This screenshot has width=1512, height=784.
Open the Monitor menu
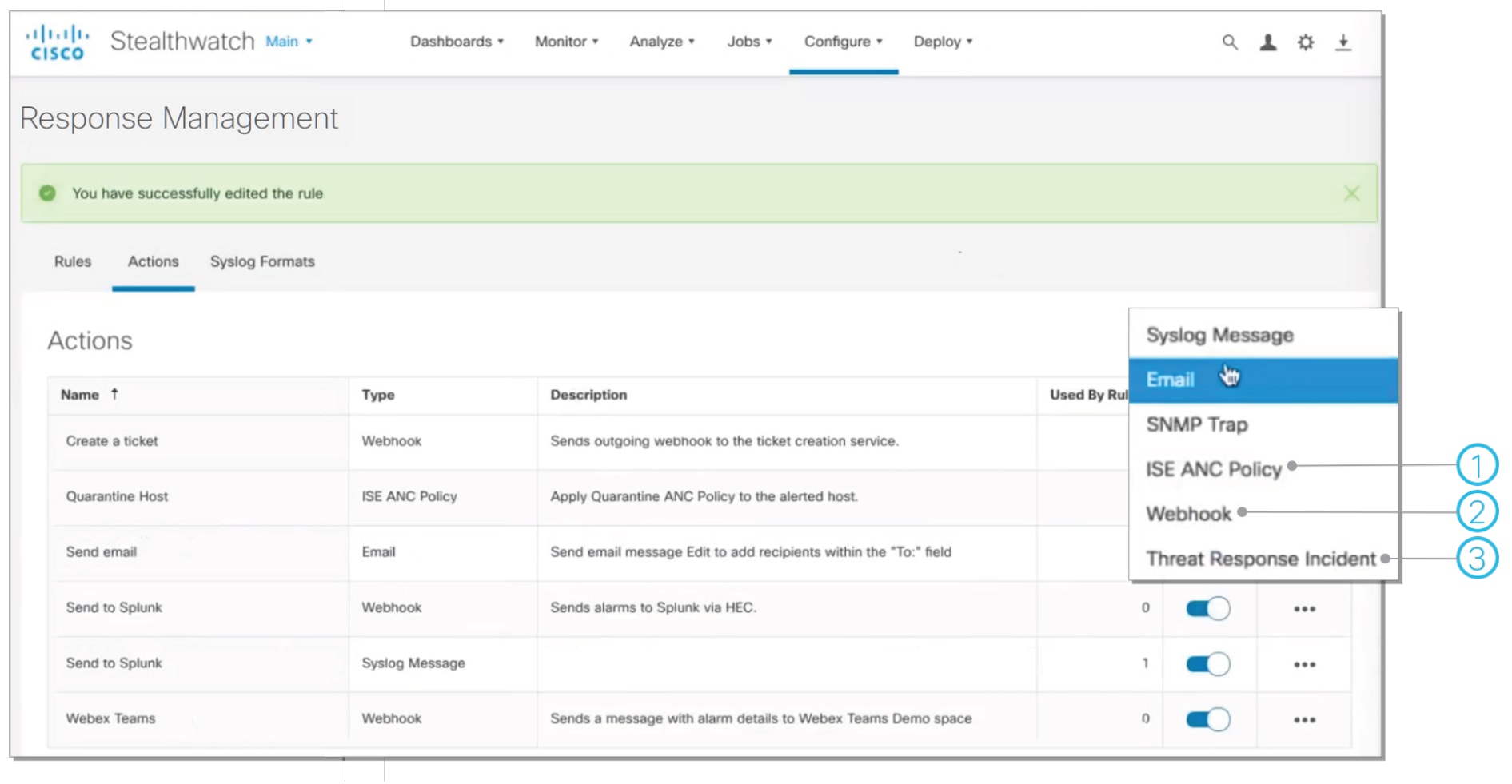click(x=566, y=42)
